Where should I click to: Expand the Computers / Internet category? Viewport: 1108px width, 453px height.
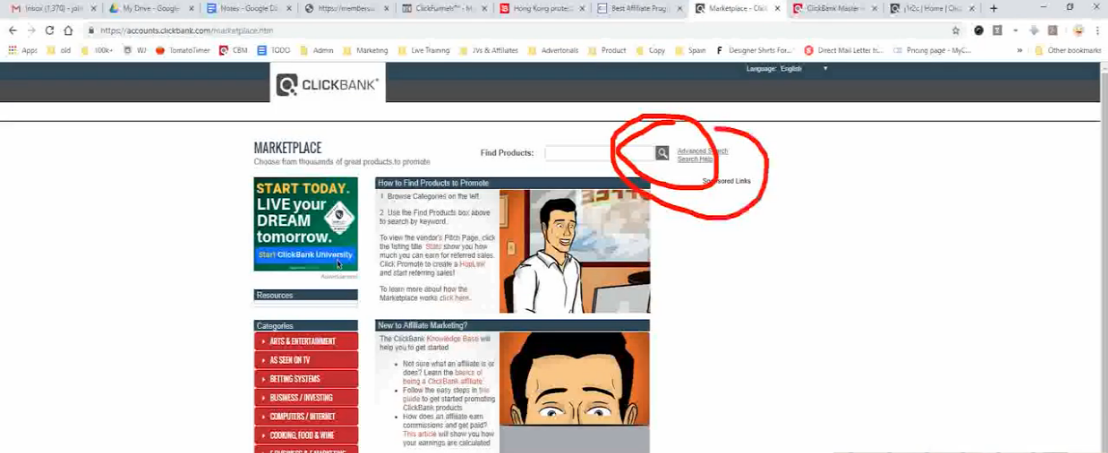point(305,416)
